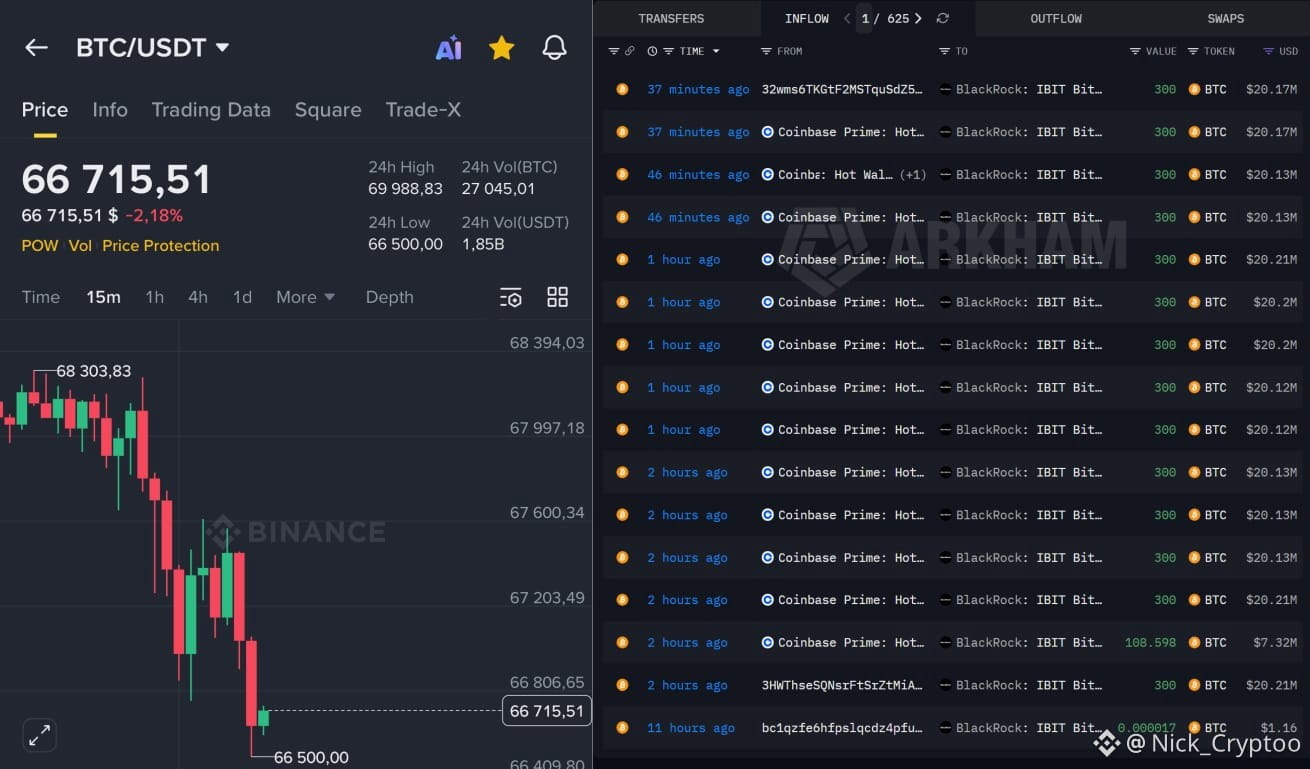Select the Time chart view
The width and height of the screenshot is (1310, 769).
[x=41, y=297]
